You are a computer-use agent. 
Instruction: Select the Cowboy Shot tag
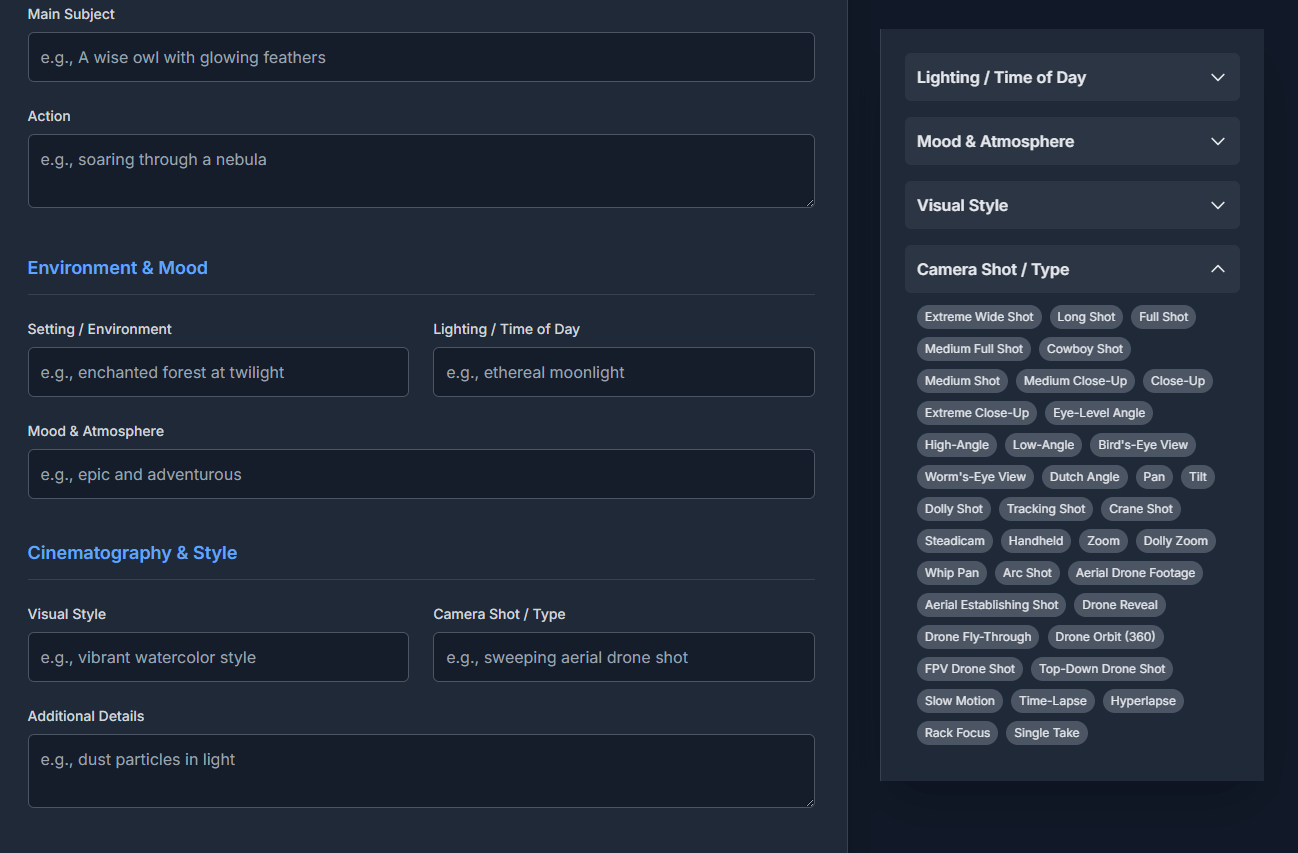click(1084, 348)
